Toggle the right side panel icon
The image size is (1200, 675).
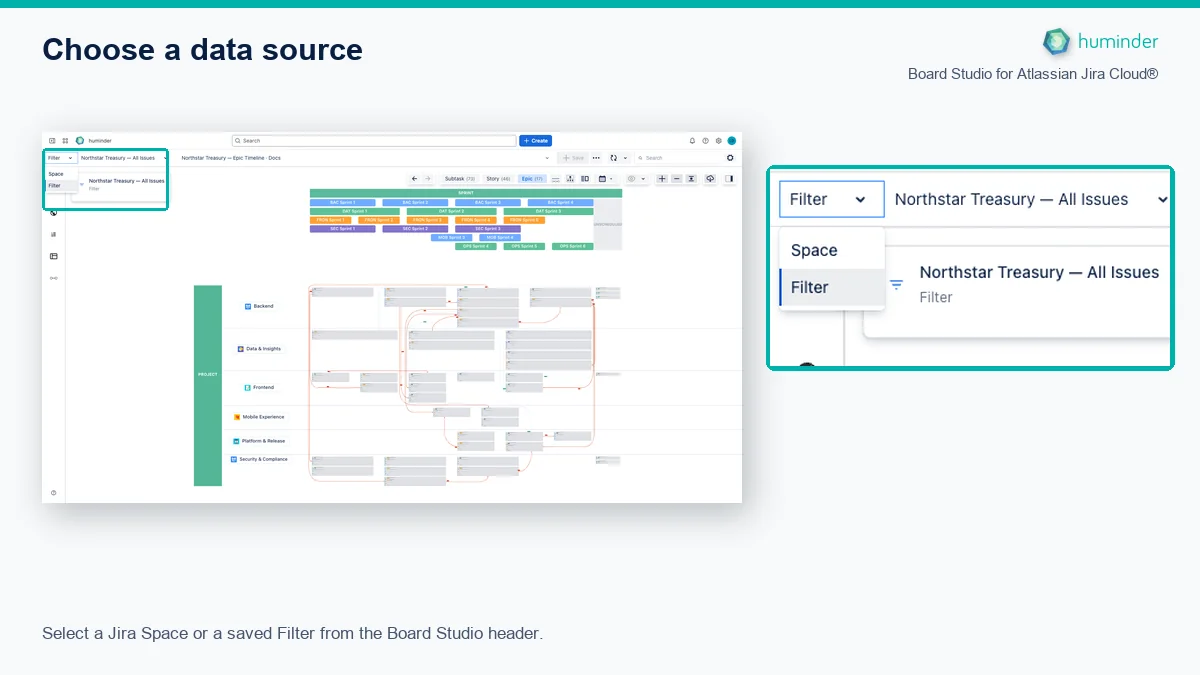(729, 179)
